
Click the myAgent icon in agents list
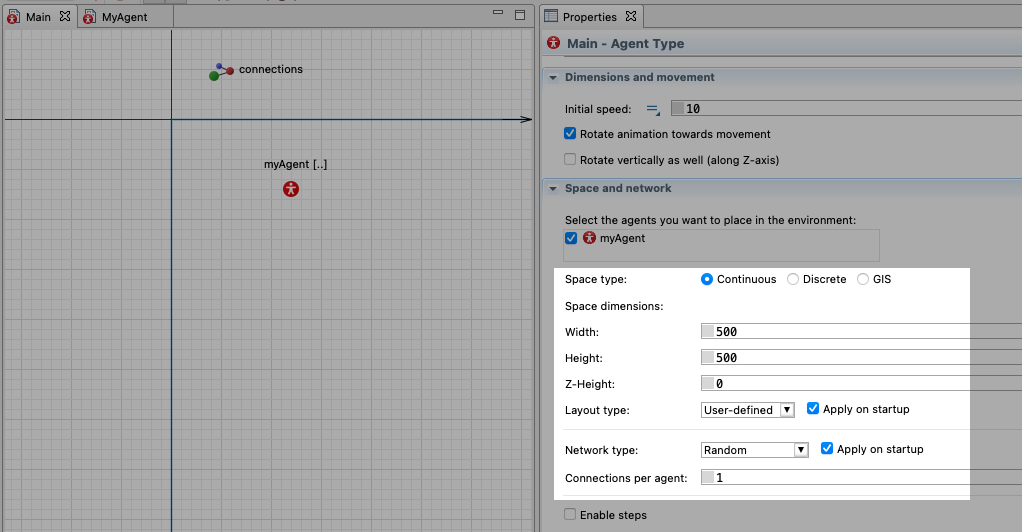click(590, 238)
